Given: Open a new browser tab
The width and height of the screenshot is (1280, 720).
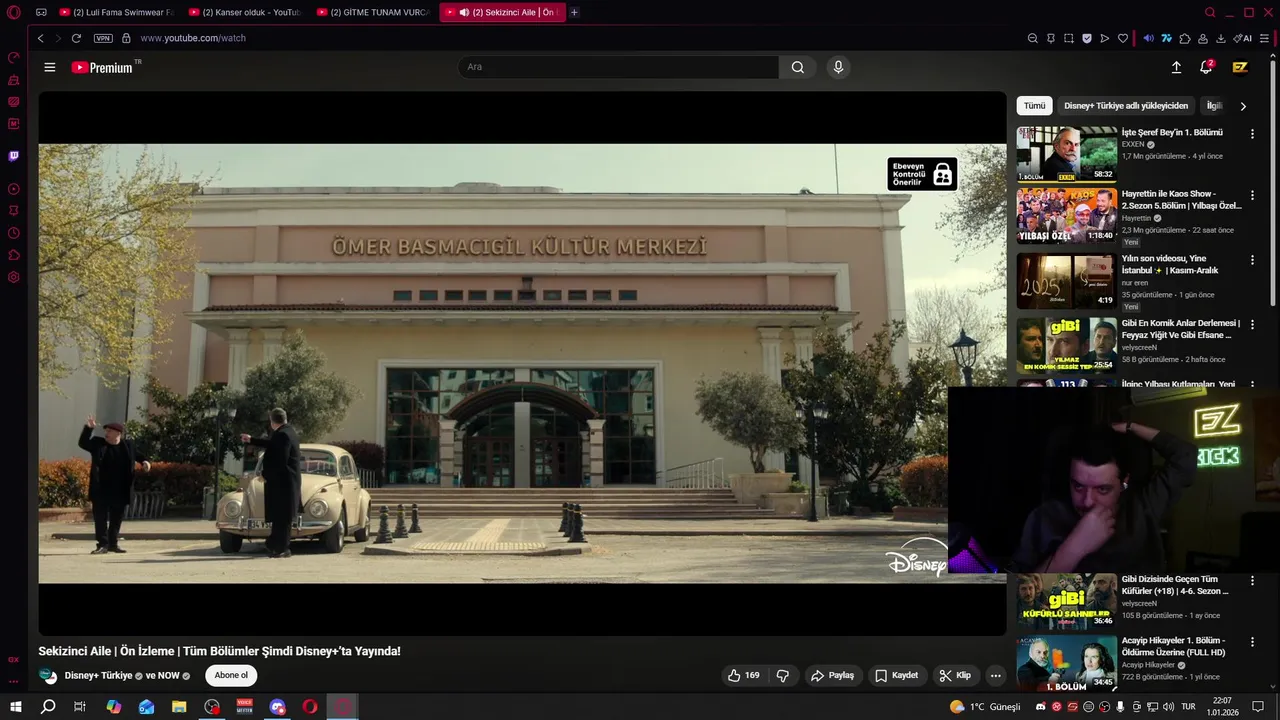Looking at the screenshot, I should (x=574, y=12).
